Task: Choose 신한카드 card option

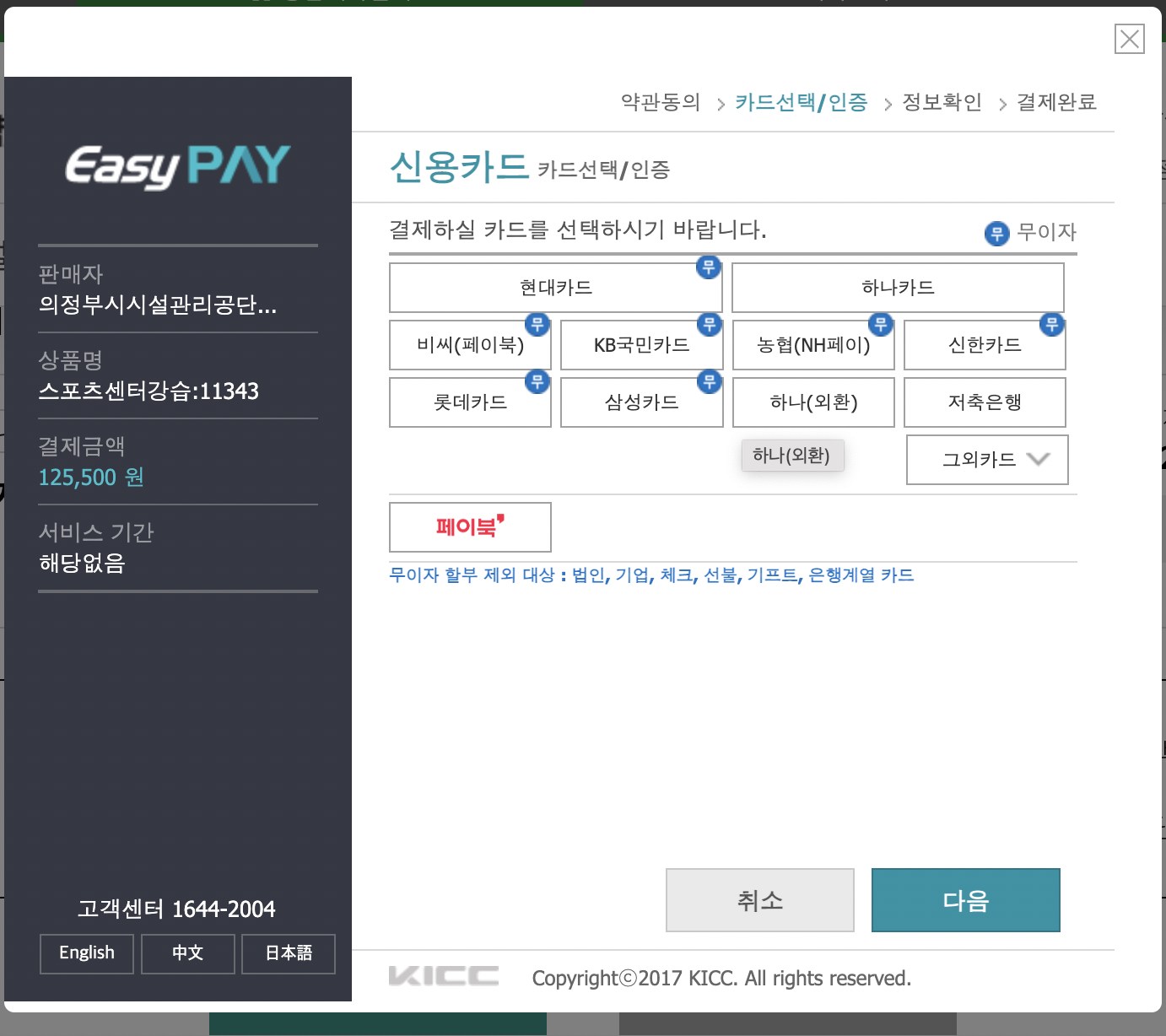Action: coord(985,345)
